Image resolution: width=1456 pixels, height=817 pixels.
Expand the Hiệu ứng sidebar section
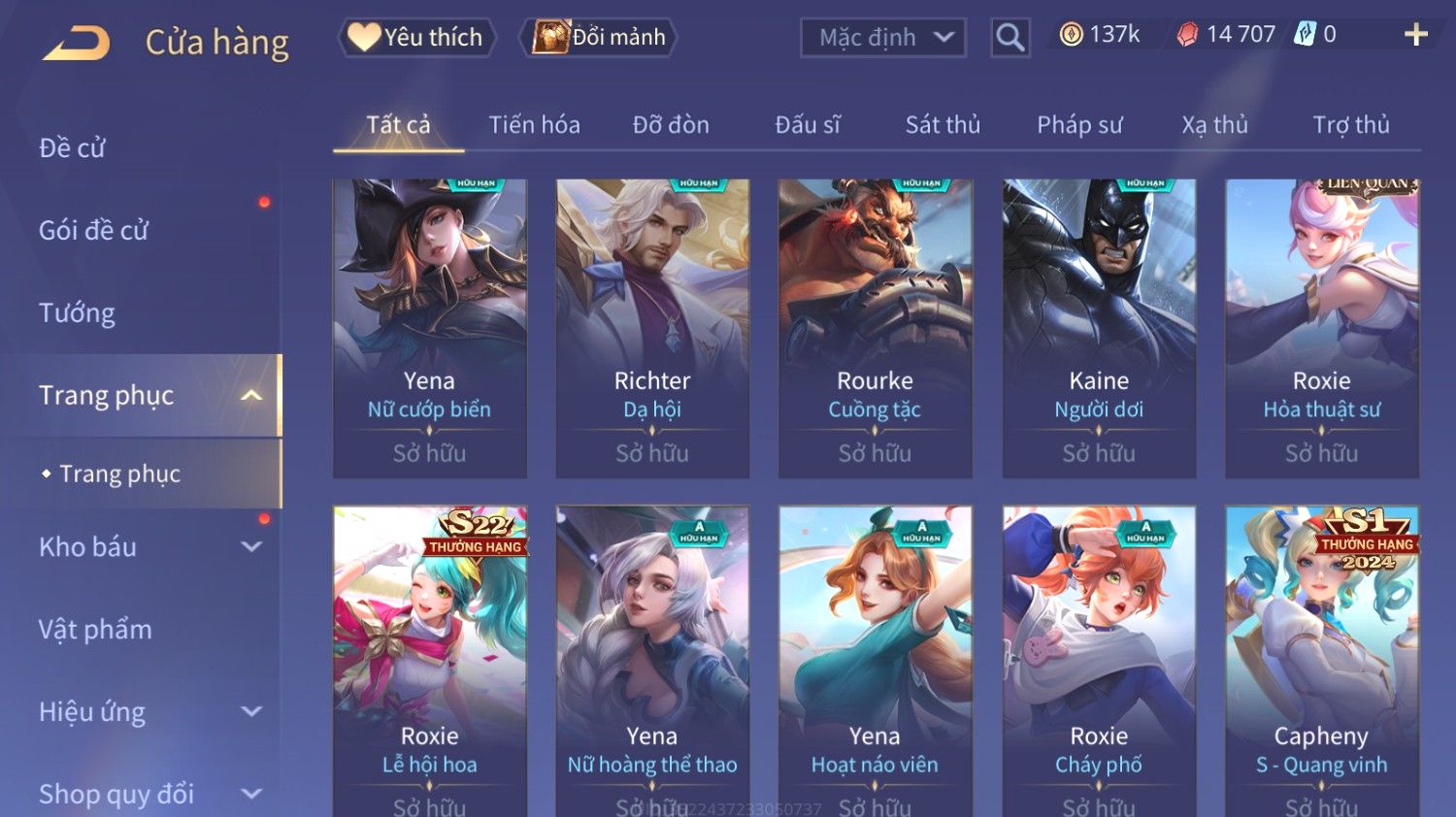click(251, 711)
